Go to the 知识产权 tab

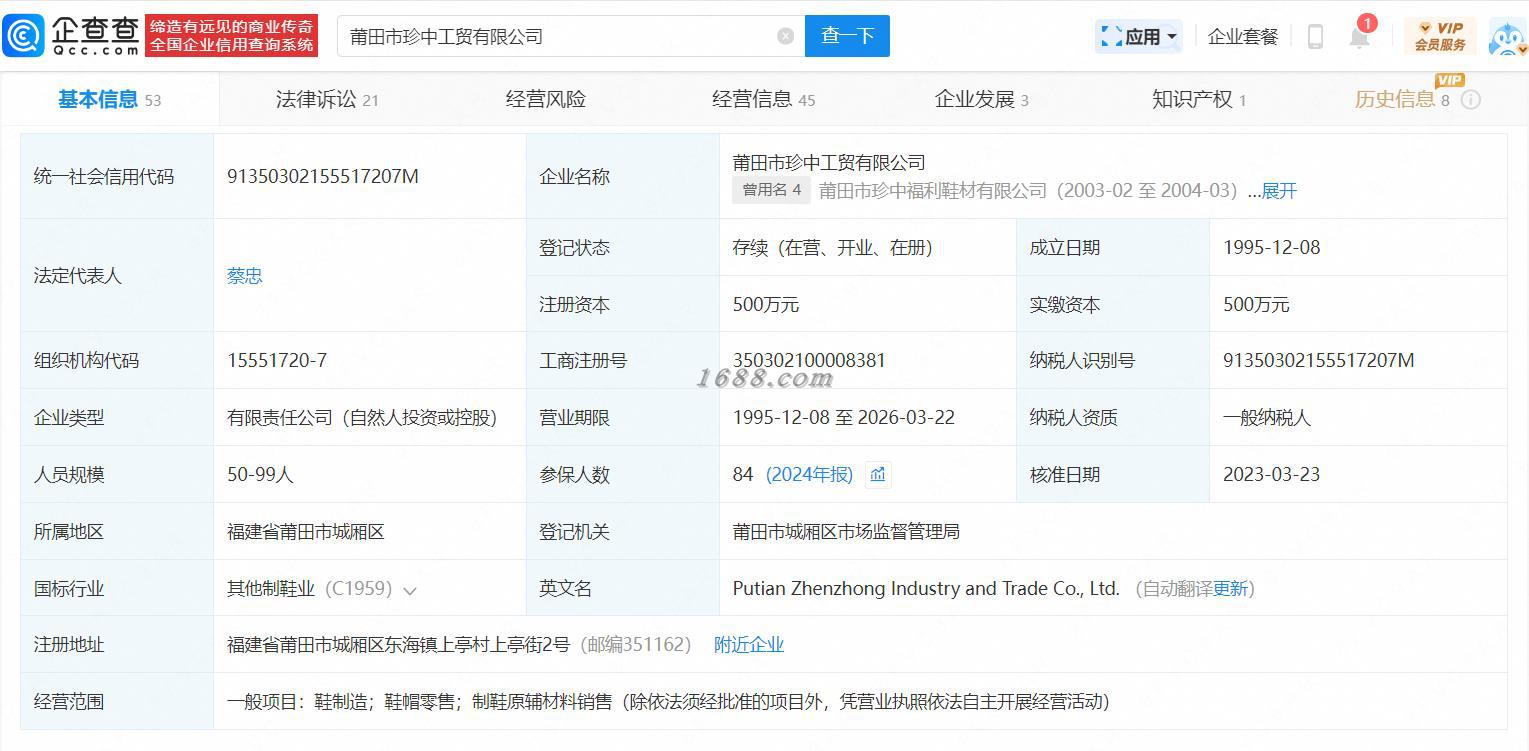point(1199,99)
